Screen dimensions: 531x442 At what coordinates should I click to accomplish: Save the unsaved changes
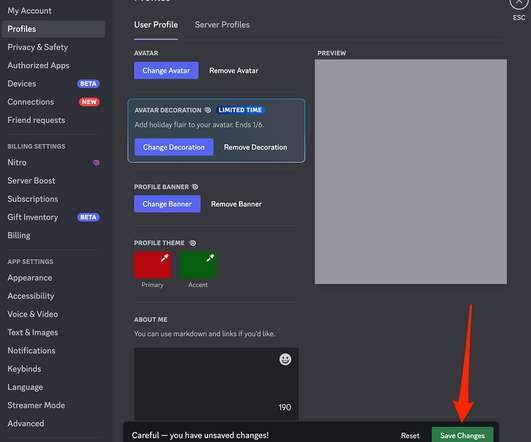pyautogui.click(x=462, y=435)
